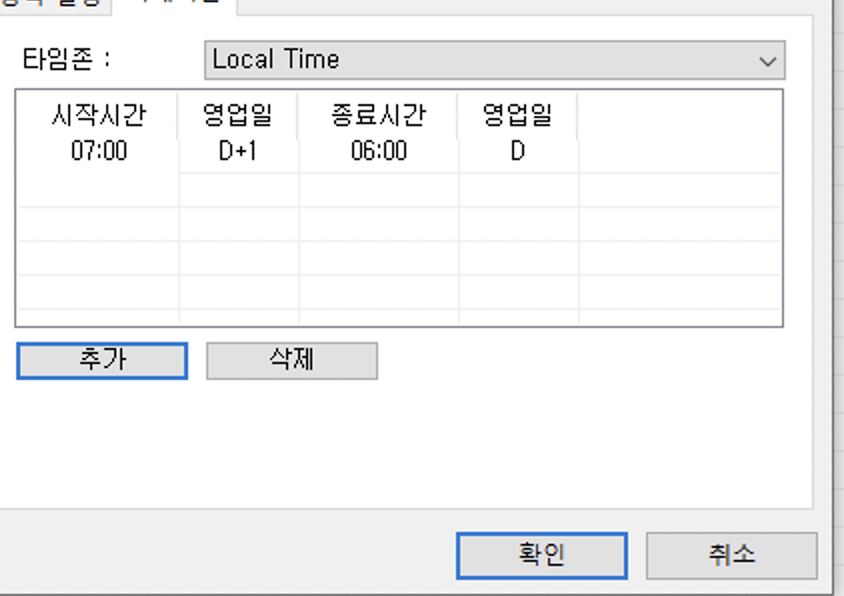The height and width of the screenshot is (596, 844).
Task: Click the empty cell below 06:00
Action: pos(378,190)
